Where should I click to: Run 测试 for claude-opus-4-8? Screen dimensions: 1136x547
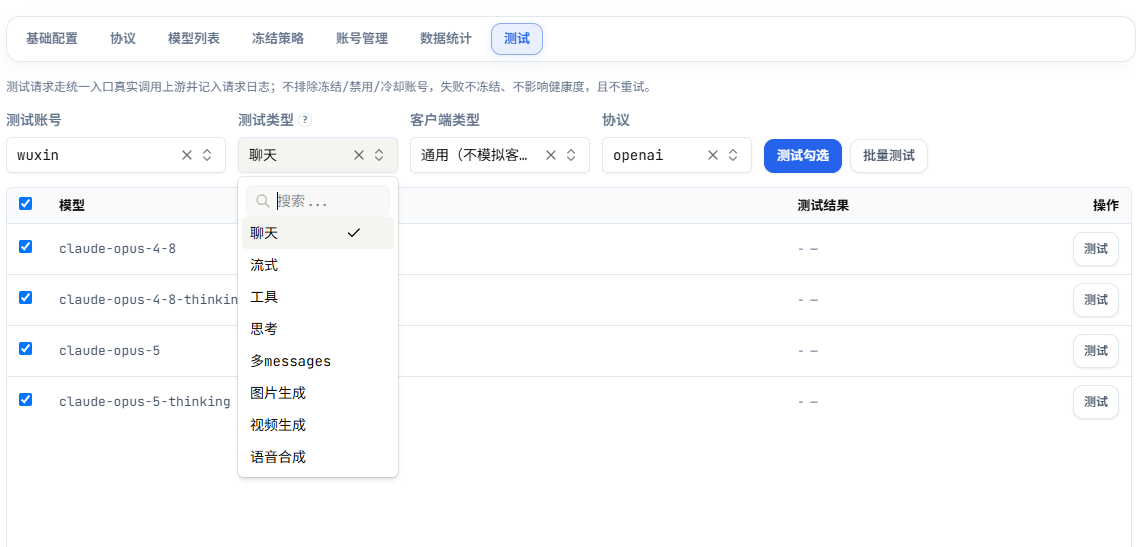[x=1096, y=249]
